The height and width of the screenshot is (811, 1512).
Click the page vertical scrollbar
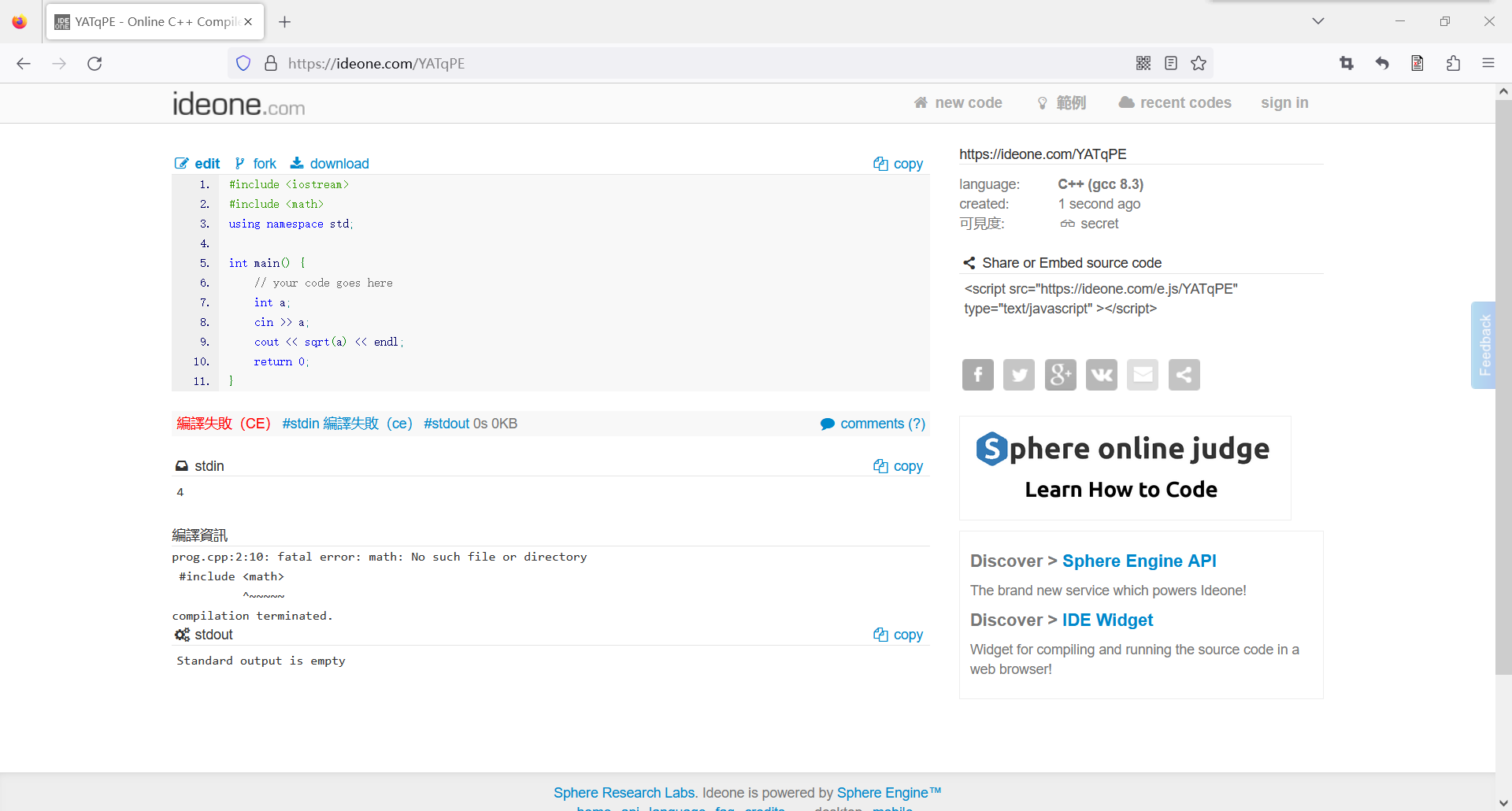pyautogui.click(x=1503, y=386)
